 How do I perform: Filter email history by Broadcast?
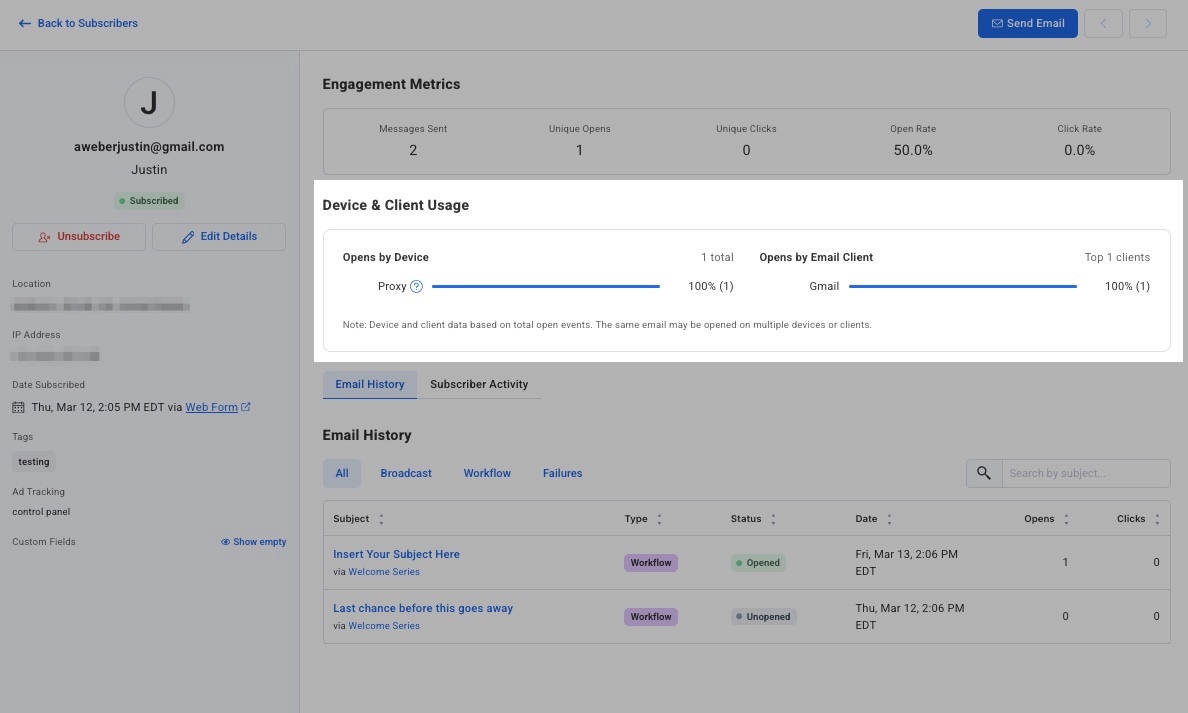pyautogui.click(x=406, y=473)
